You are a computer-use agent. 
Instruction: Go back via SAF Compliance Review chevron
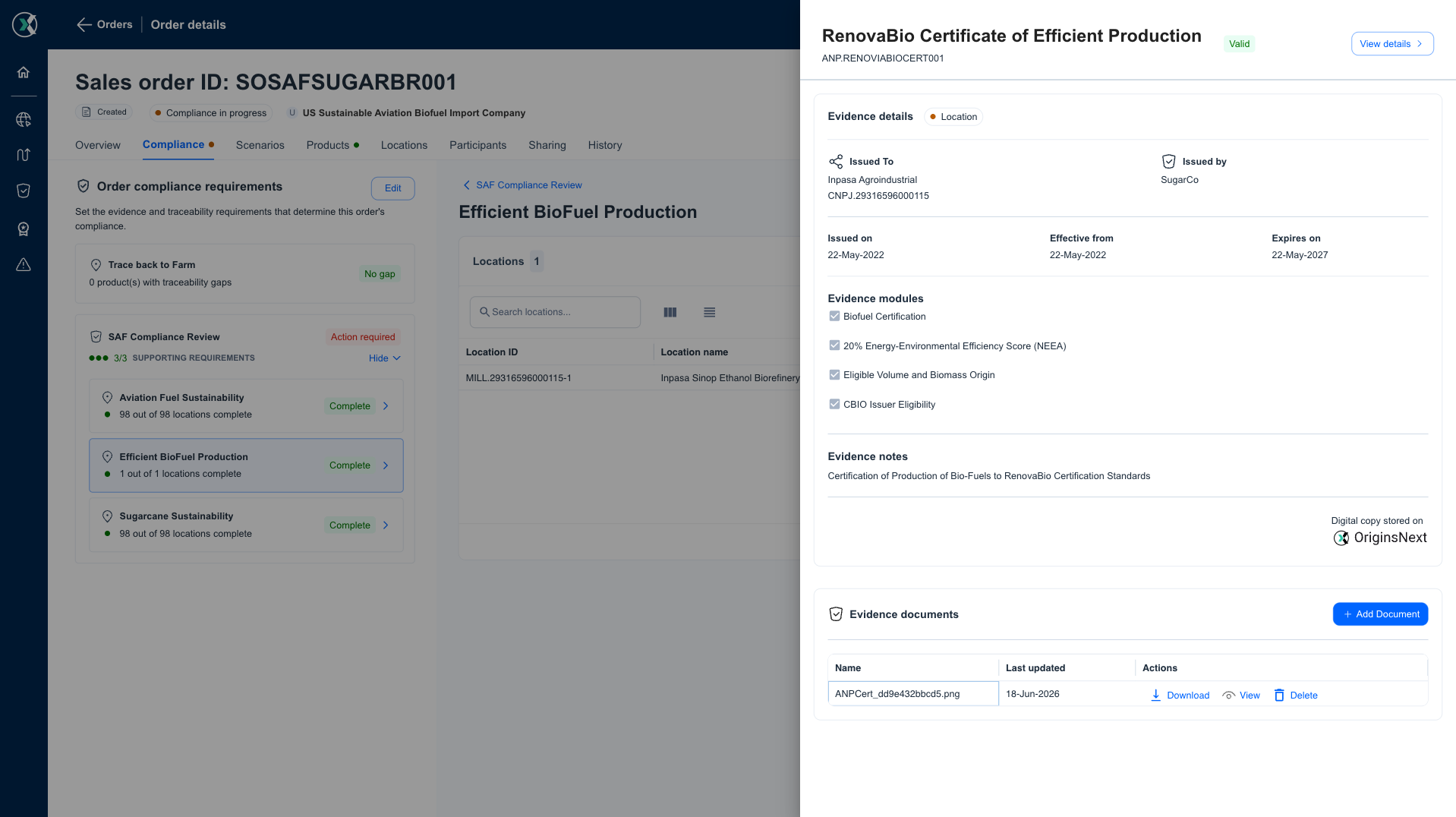point(466,185)
